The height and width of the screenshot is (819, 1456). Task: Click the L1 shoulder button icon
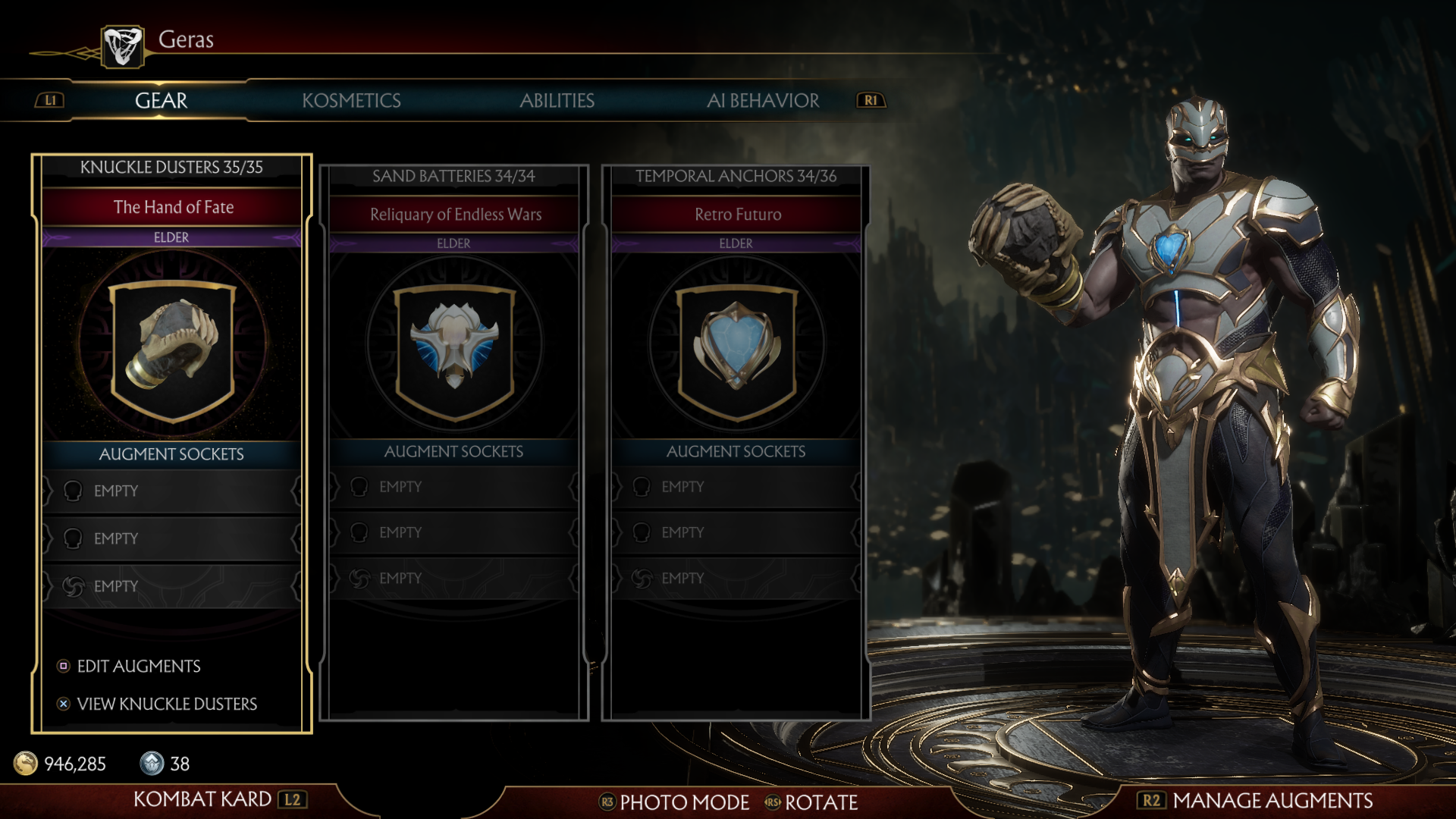pos(50,100)
